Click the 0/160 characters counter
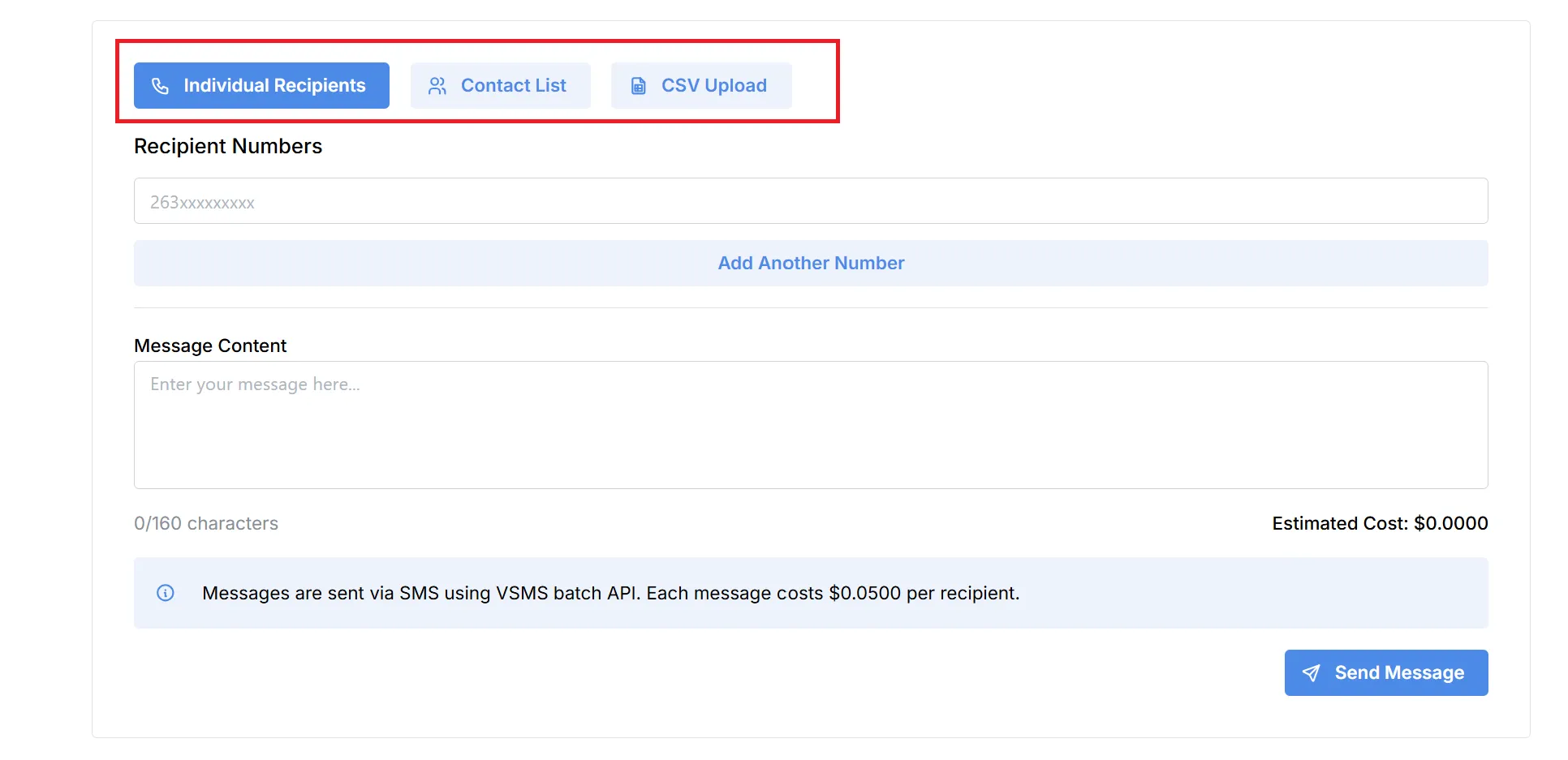 (x=206, y=524)
